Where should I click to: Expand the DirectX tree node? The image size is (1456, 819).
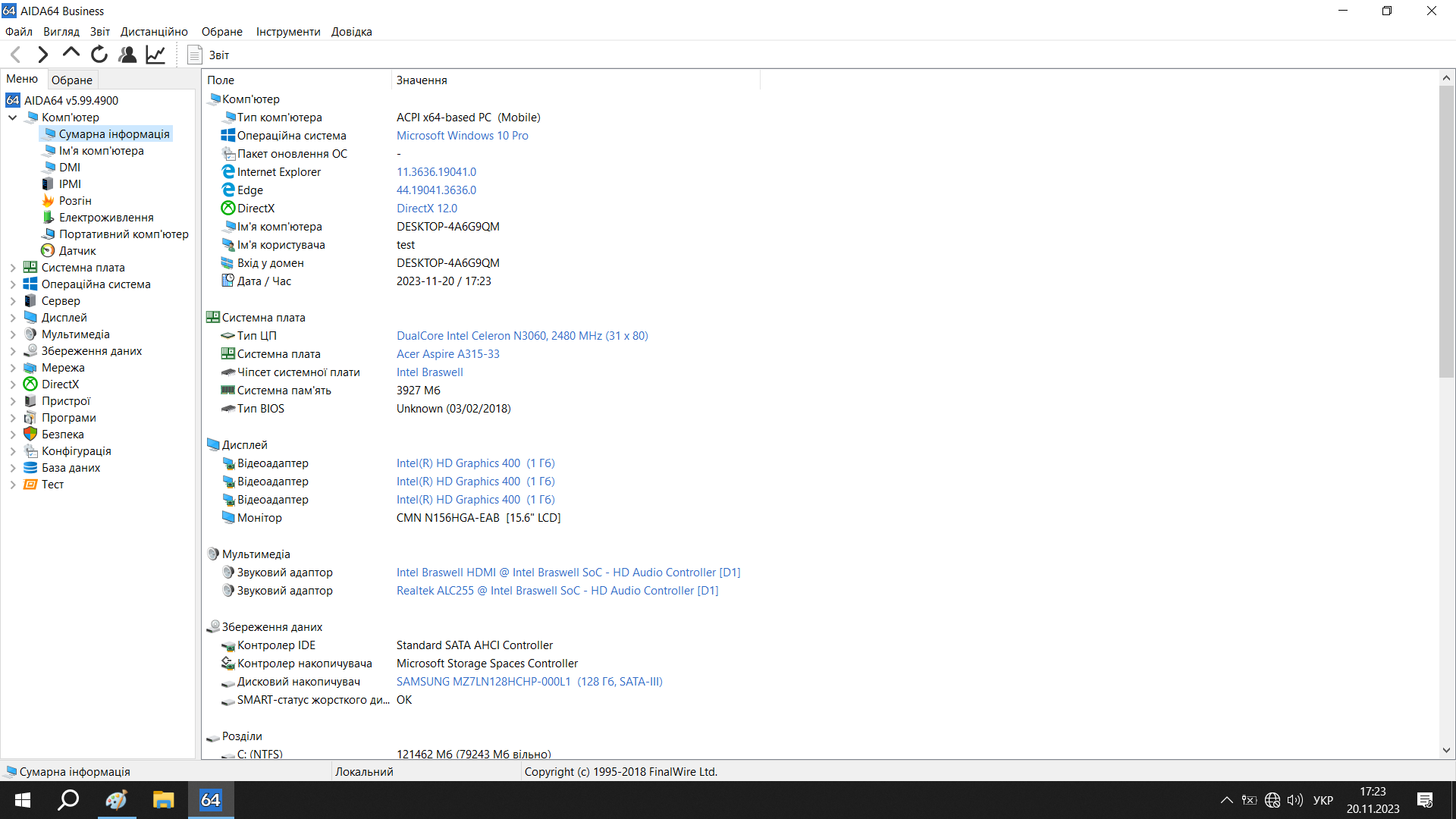(x=13, y=384)
